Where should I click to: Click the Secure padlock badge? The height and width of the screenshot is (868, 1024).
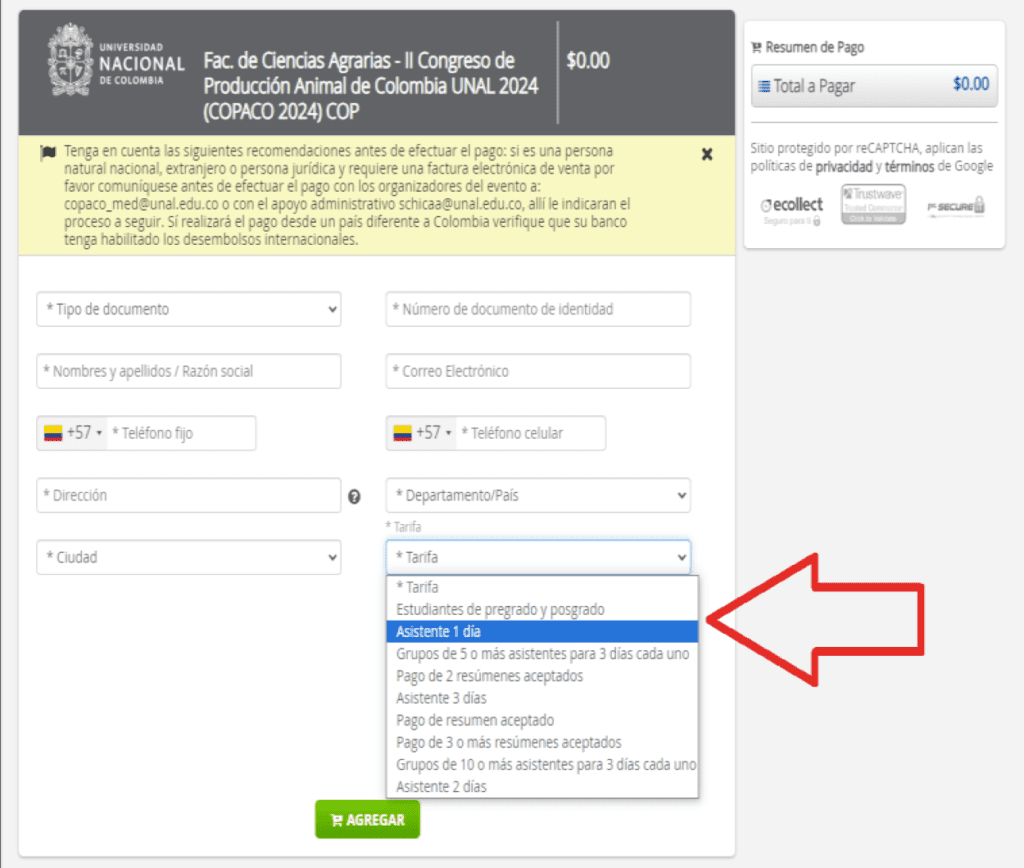955,206
